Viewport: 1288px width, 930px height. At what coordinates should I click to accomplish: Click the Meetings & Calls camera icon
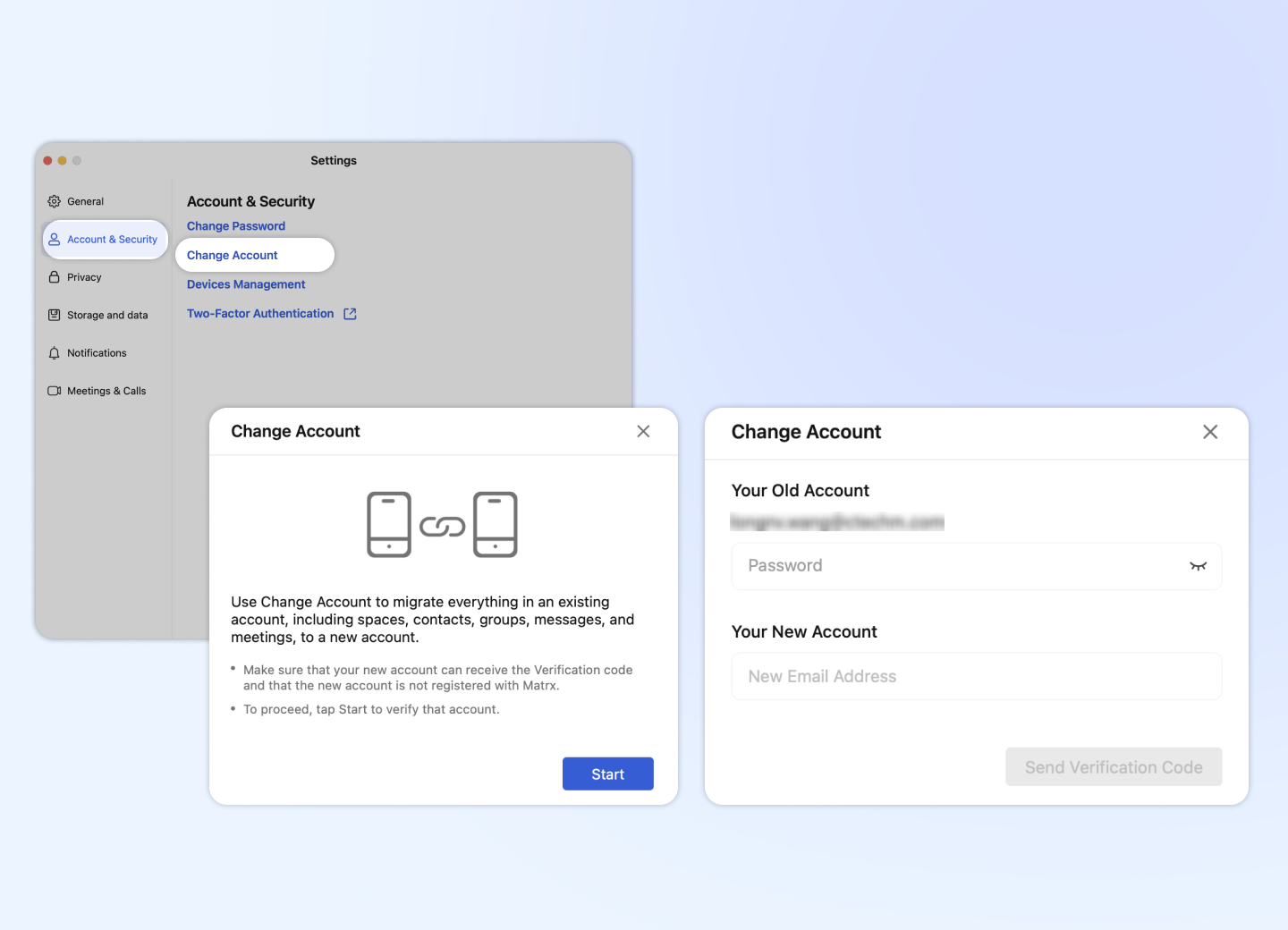(55, 391)
